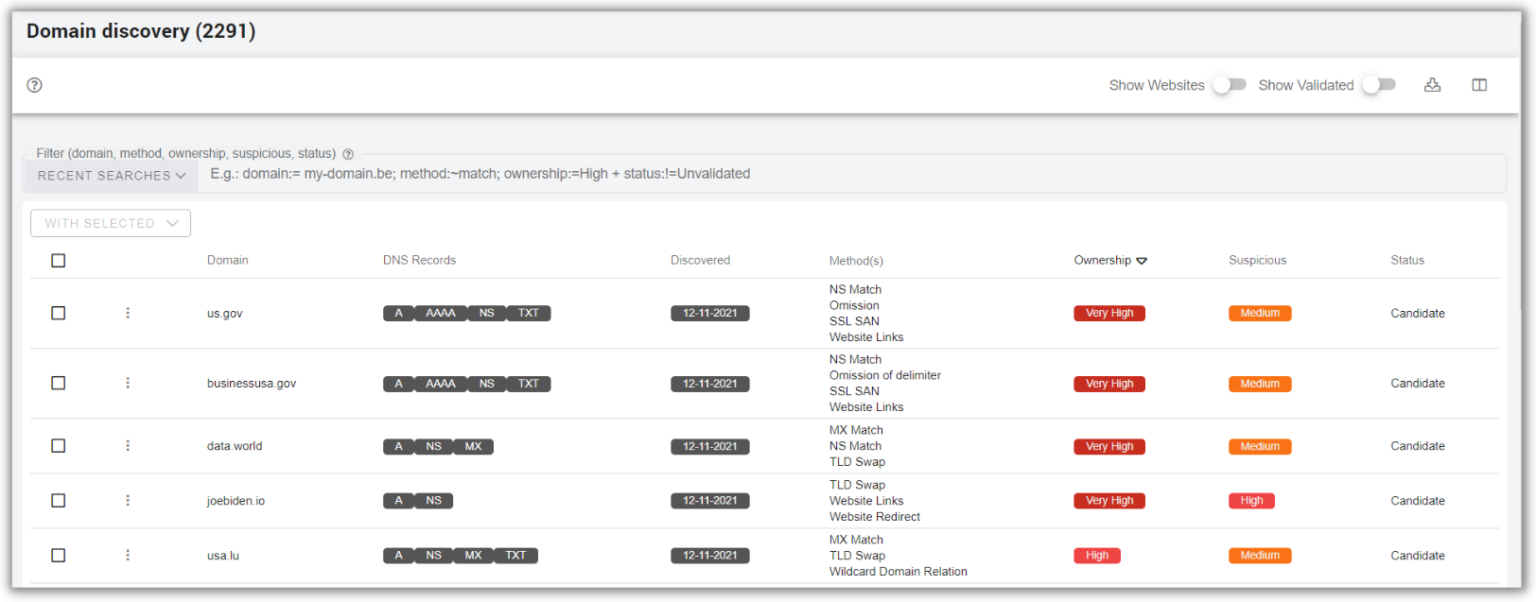Click the joebiden.io domain name

[236, 500]
